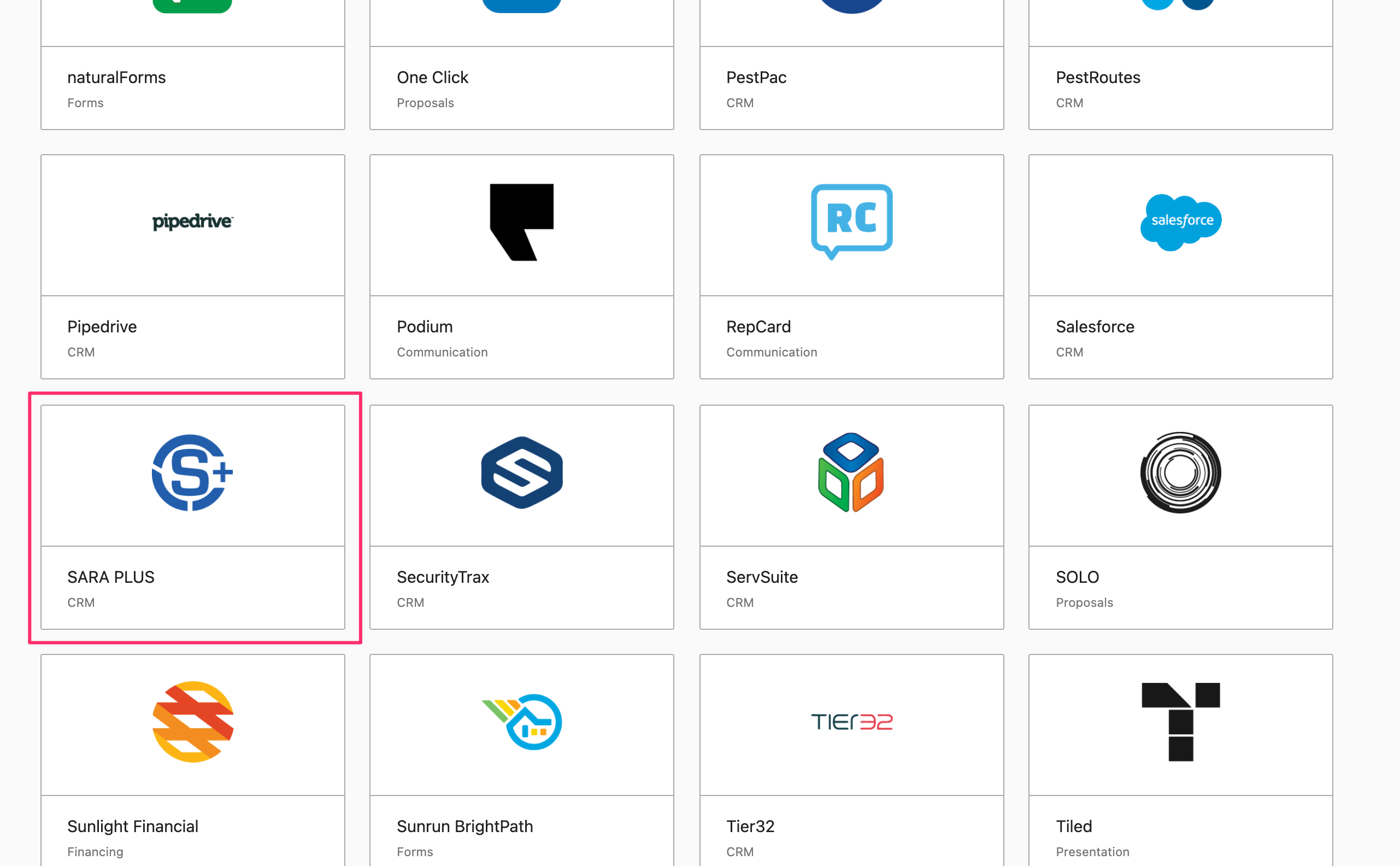This screenshot has width=1400, height=866.
Task: Click the Tiled T-shaped logo
Action: click(x=1181, y=722)
